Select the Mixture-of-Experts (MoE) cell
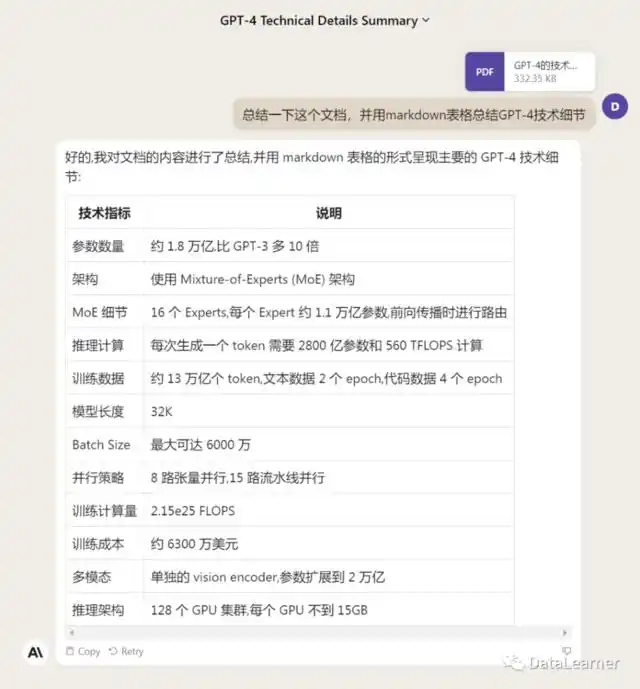 coord(252,279)
